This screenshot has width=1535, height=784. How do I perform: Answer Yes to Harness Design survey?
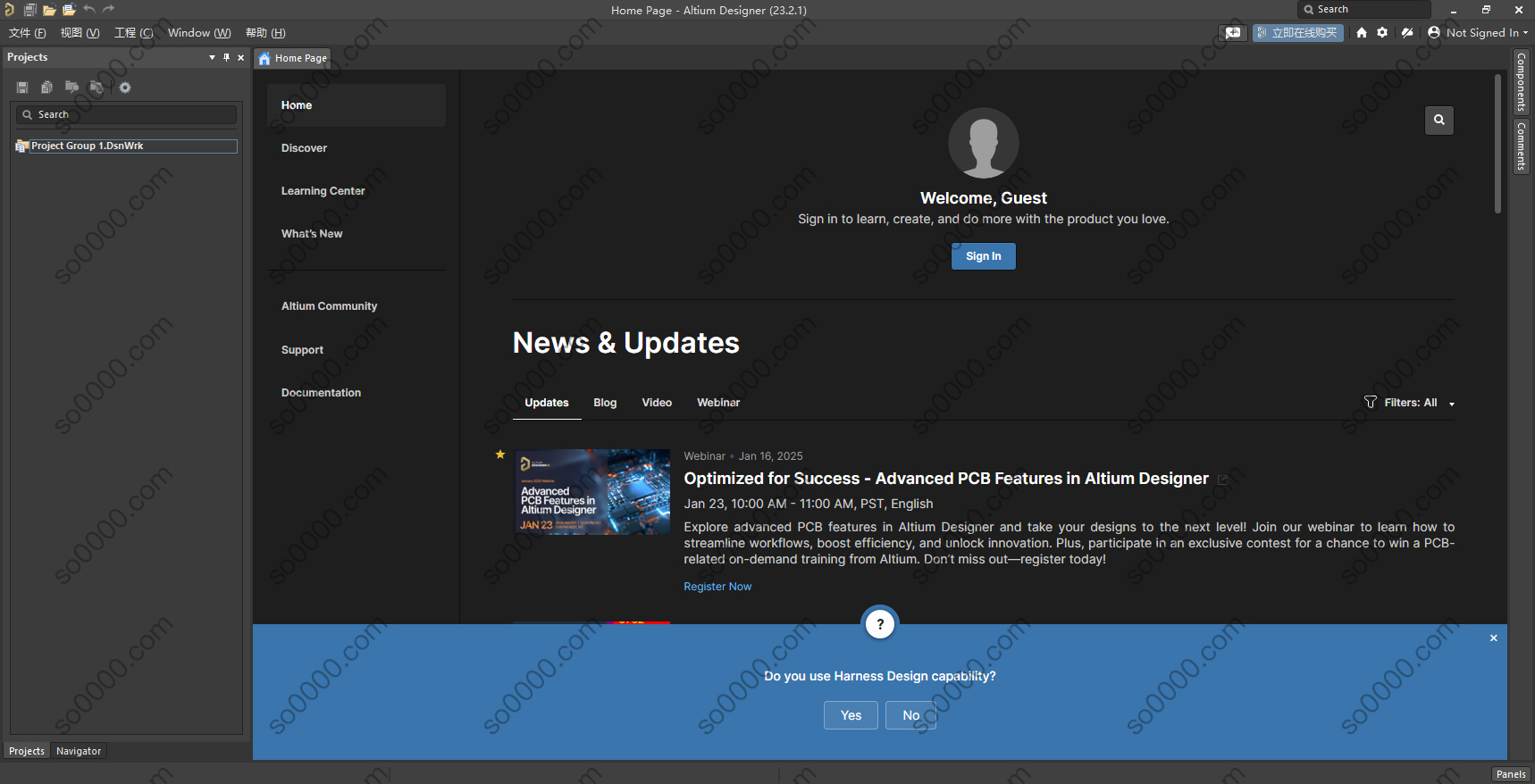pyautogui.click(x=851, y=715)
